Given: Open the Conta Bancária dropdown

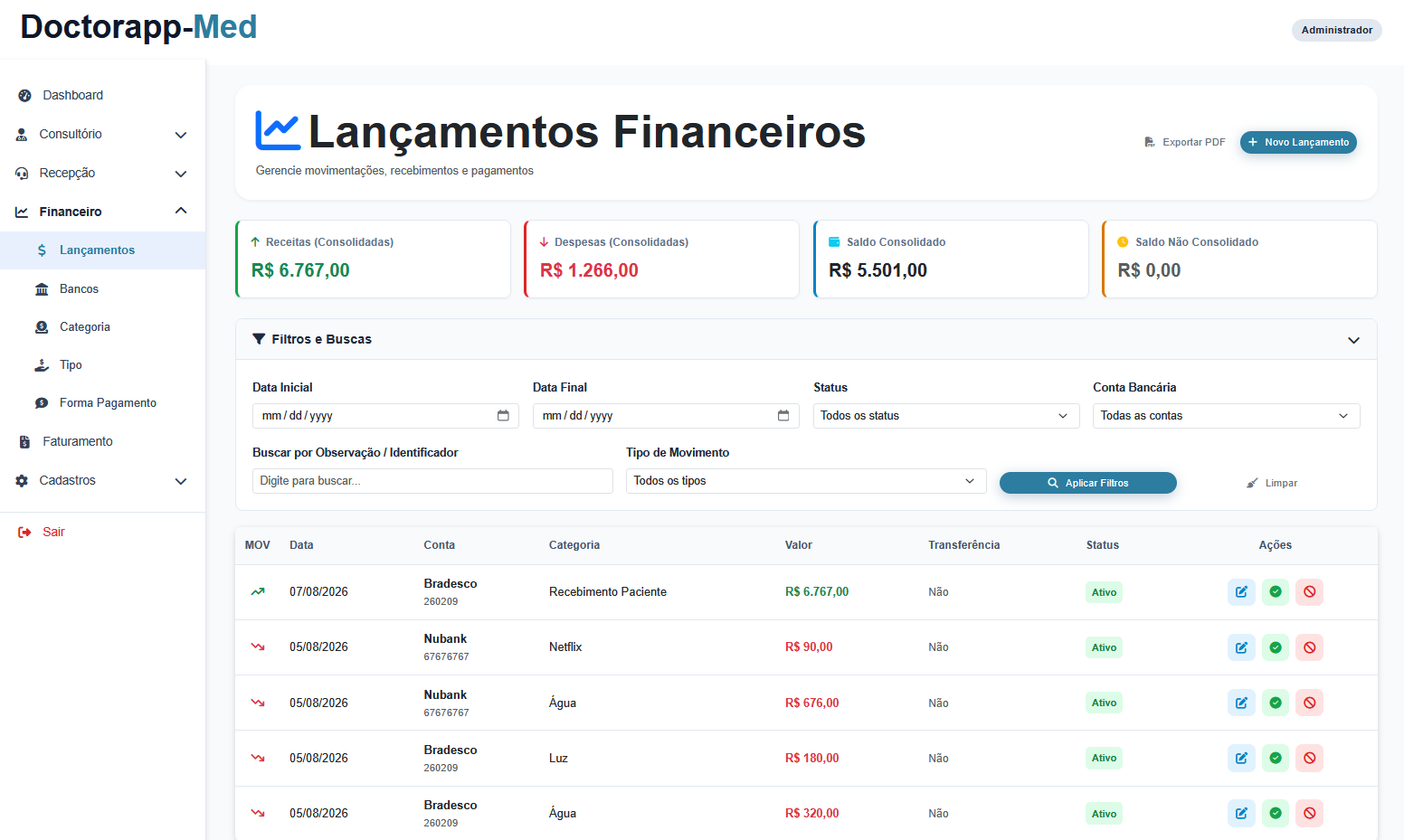Looking at the screenshot, I should pyautogui.click(x=1226, y=416).
